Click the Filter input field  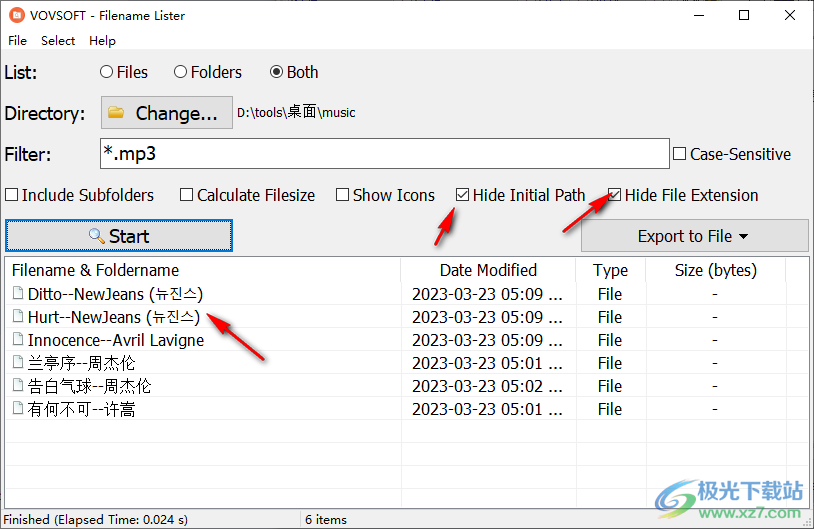pos(385,154)
